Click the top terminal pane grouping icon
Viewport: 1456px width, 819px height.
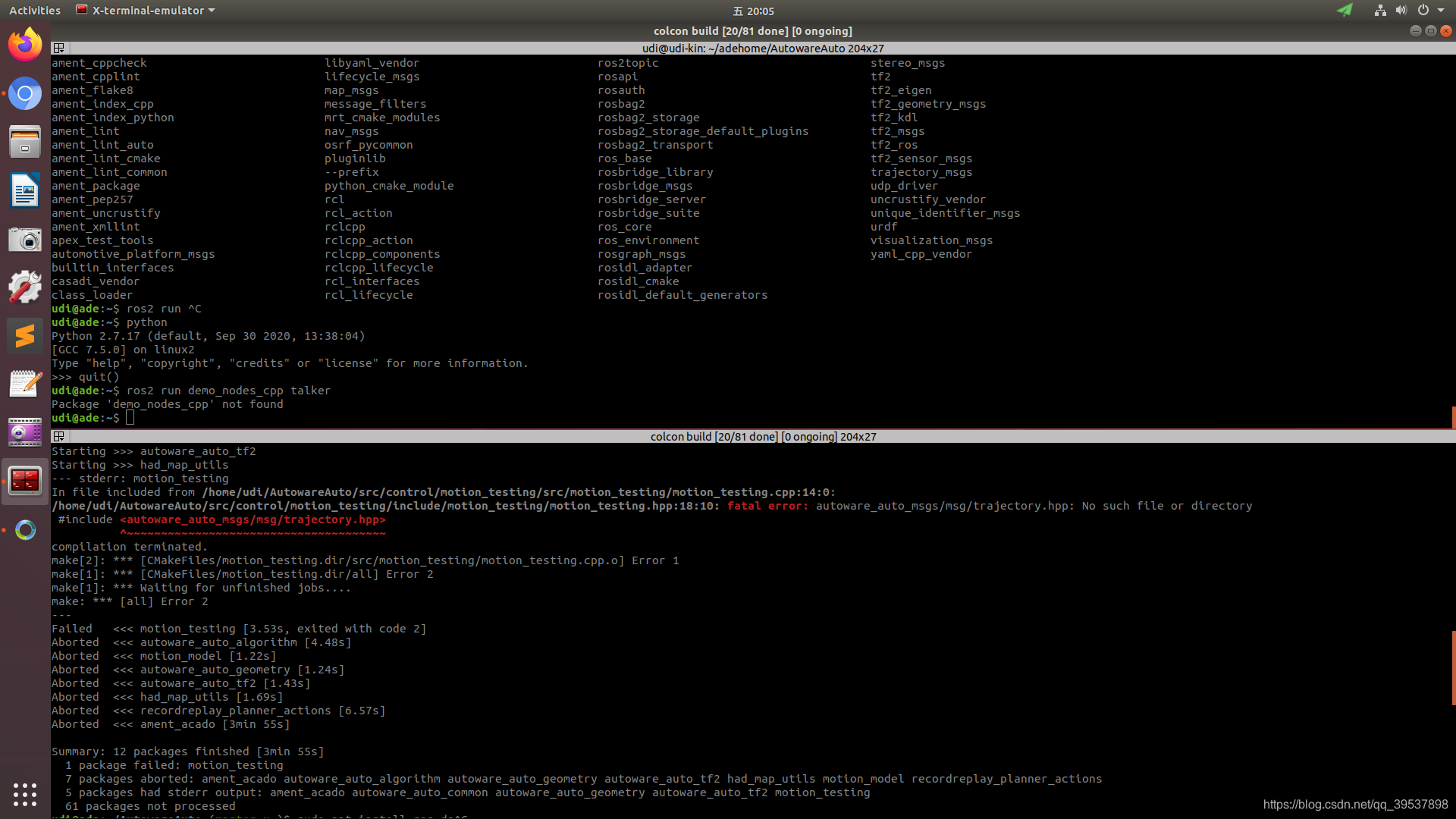coord(58,49)
